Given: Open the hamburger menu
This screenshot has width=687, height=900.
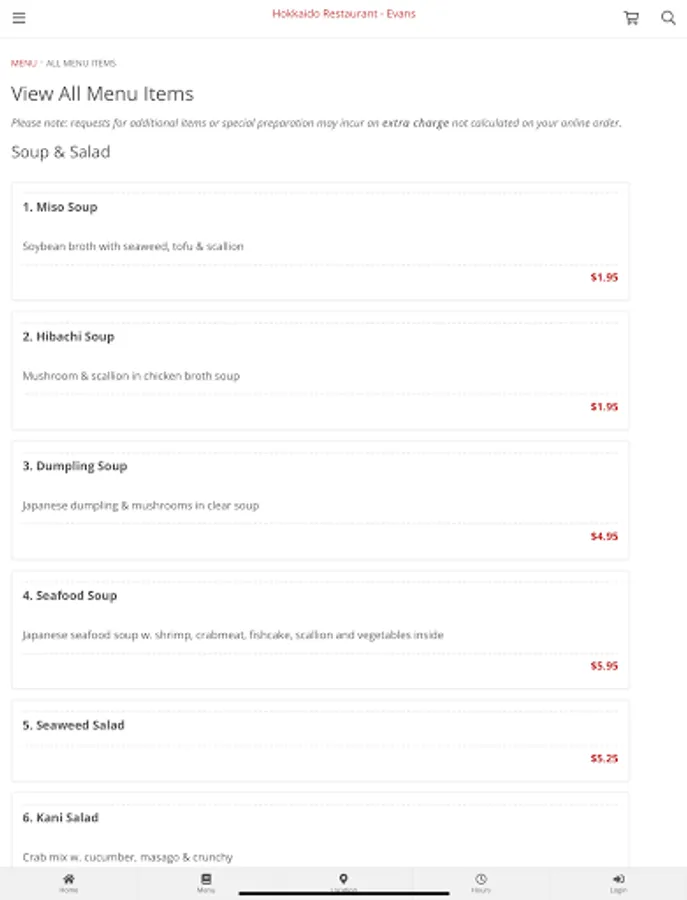Looking at the screenshot, I should [x=19, y=18].
